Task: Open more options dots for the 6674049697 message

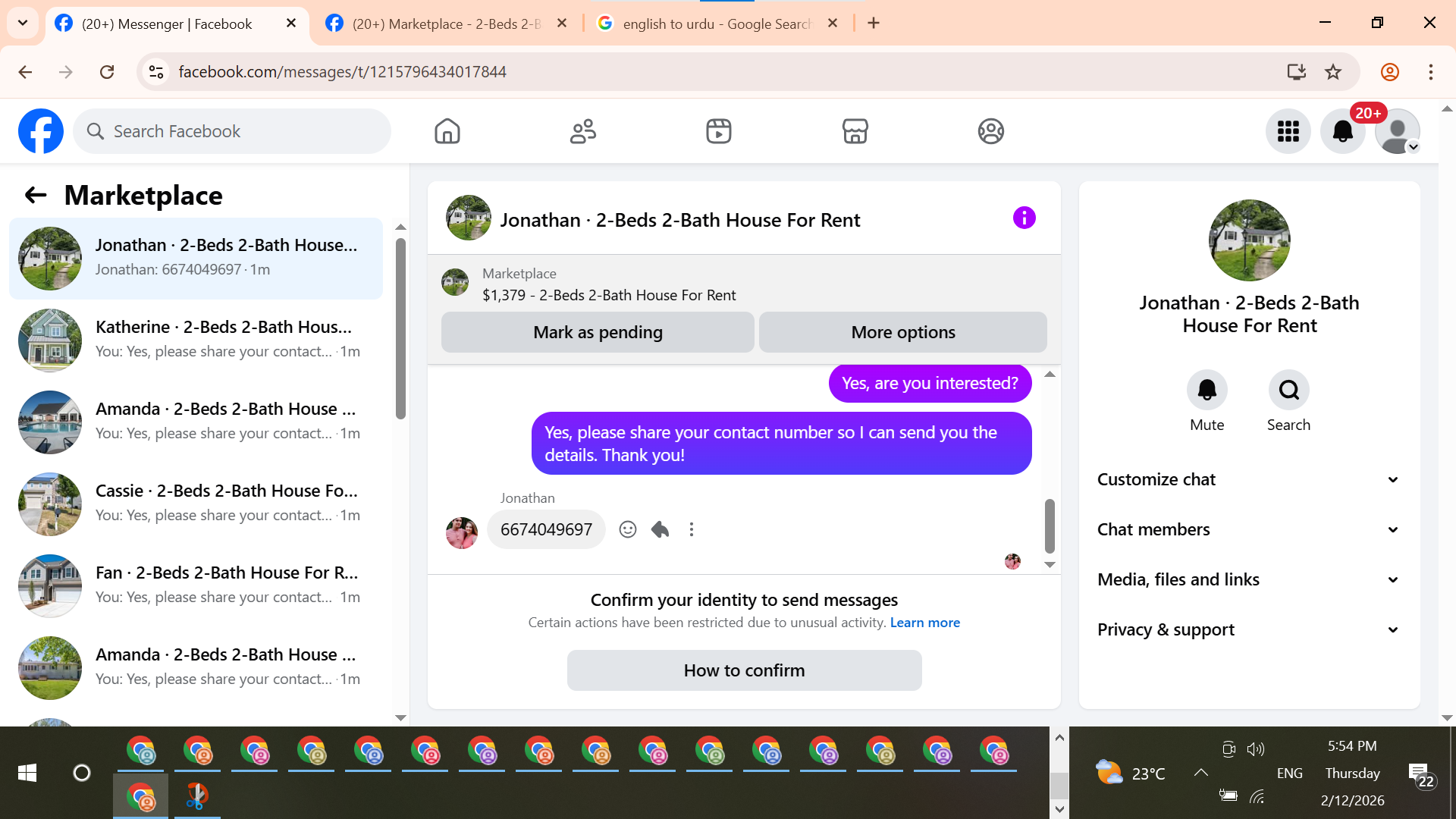Action: click(692, 529)
